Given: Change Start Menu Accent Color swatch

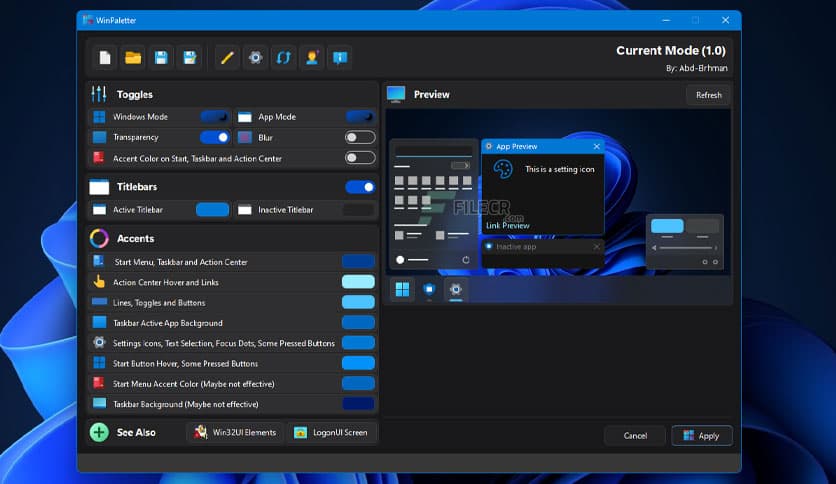Looking at the screenshot, I should pyautogui.click(x=358, y=383).
